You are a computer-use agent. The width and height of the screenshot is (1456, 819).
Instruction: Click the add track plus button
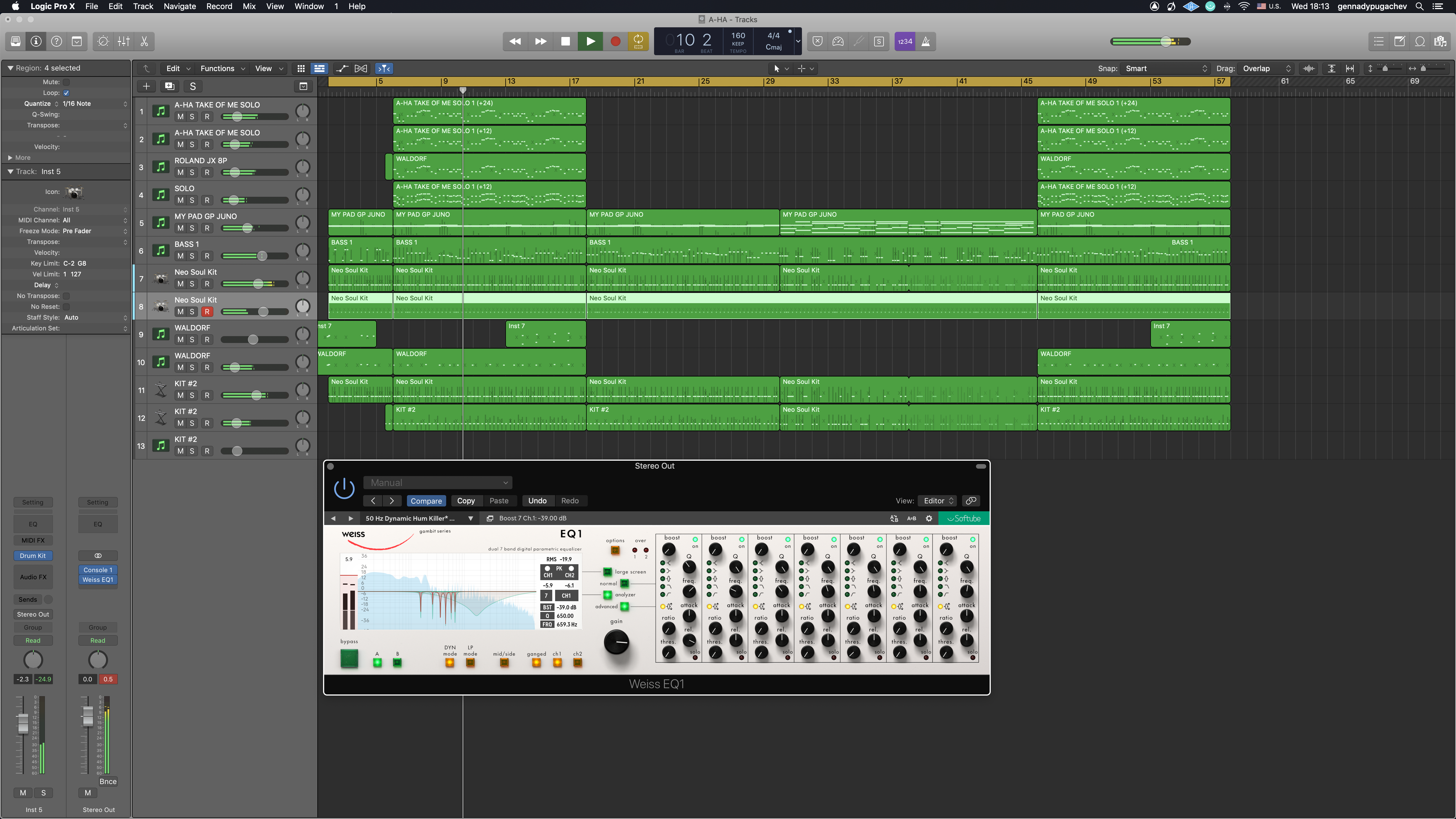[x=146, y=86]
